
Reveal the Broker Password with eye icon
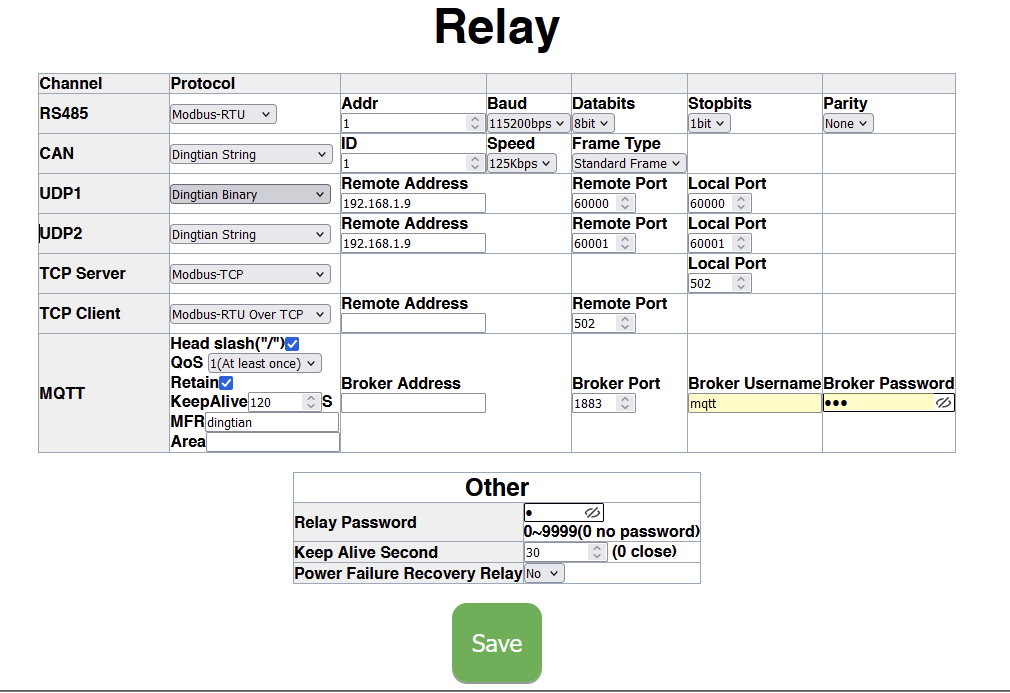click(x=943, y=403)
